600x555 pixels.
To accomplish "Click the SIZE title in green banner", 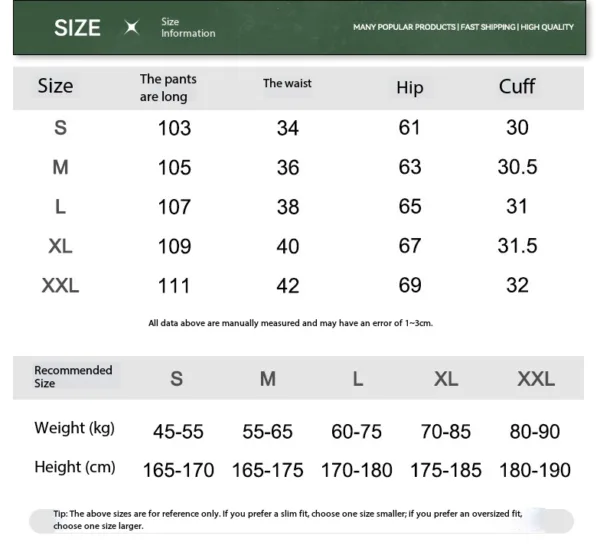I will point(77,28).
